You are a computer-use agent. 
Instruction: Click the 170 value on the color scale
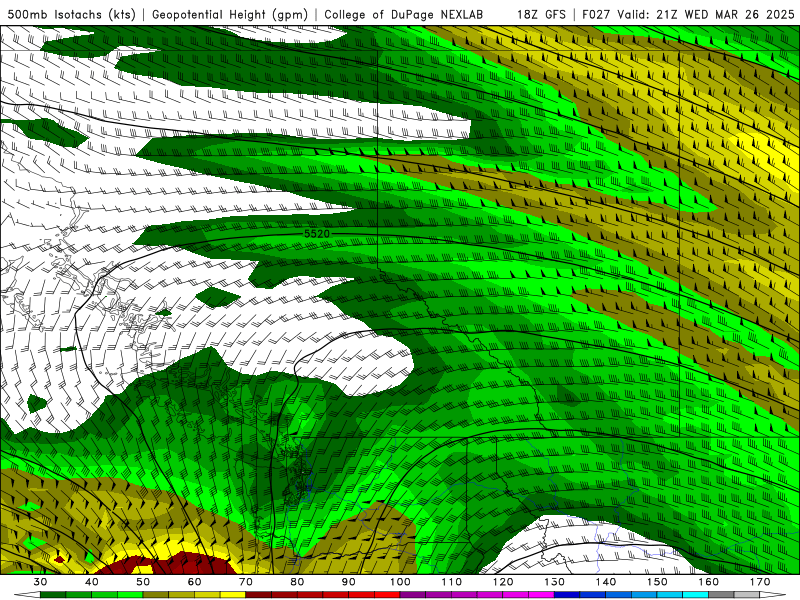coord(760,582)
